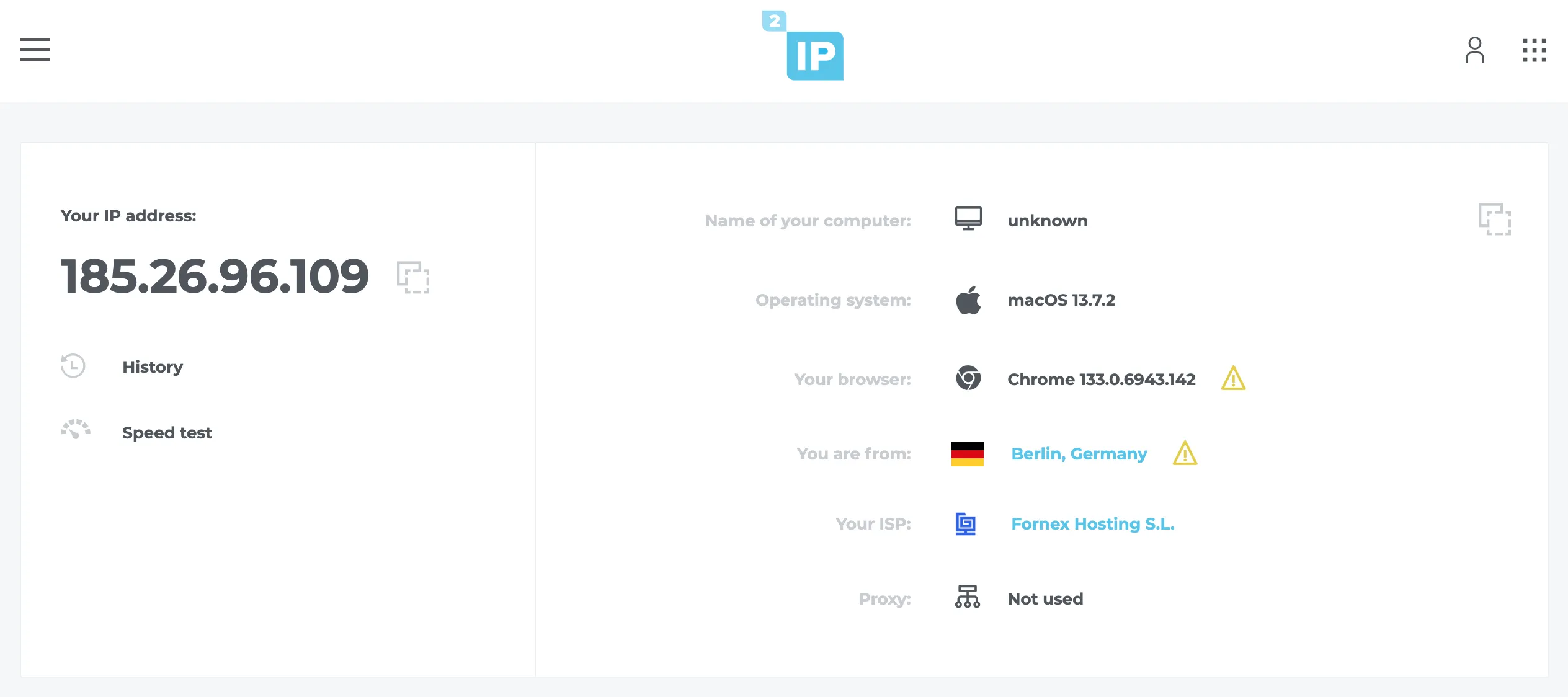
Task: Click the Apple operating system icon
Action: coord(968,300)
